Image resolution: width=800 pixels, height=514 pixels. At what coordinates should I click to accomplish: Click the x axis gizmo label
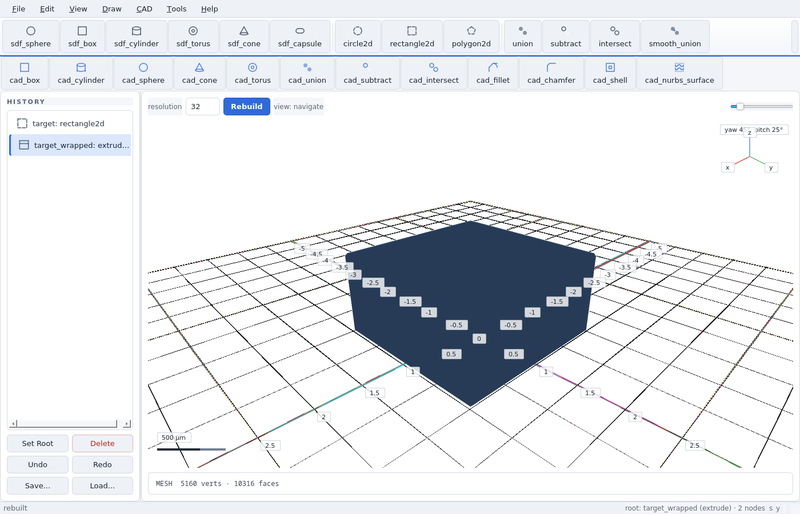click(728, 167)
